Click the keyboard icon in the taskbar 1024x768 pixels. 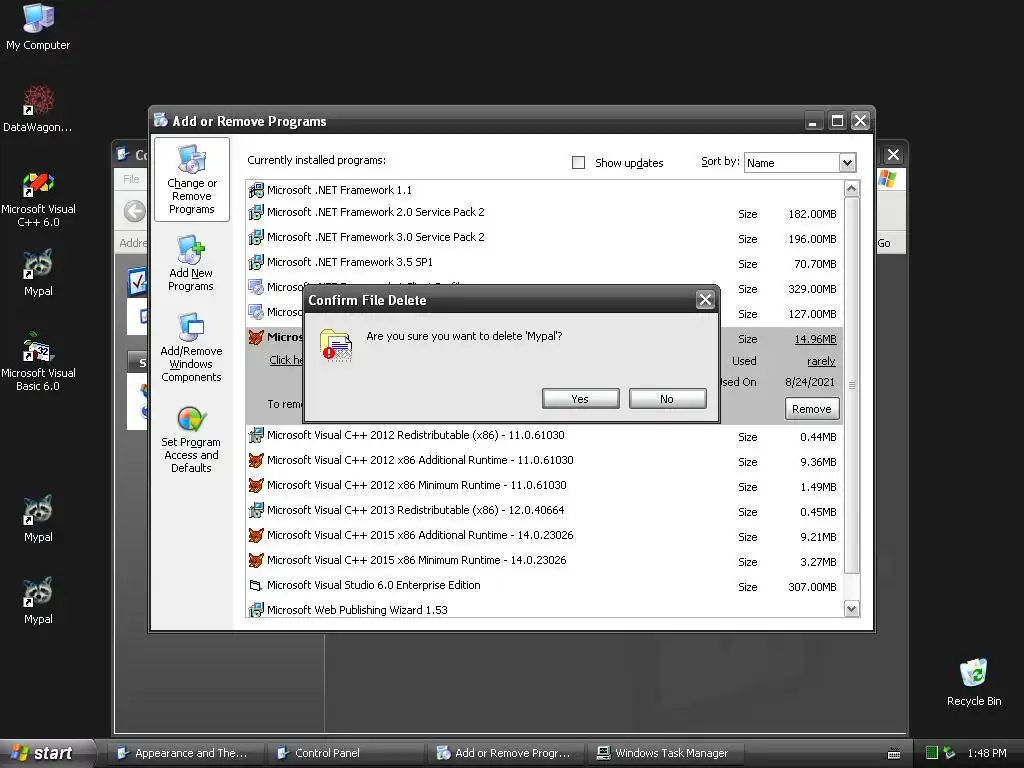(894, 754)
